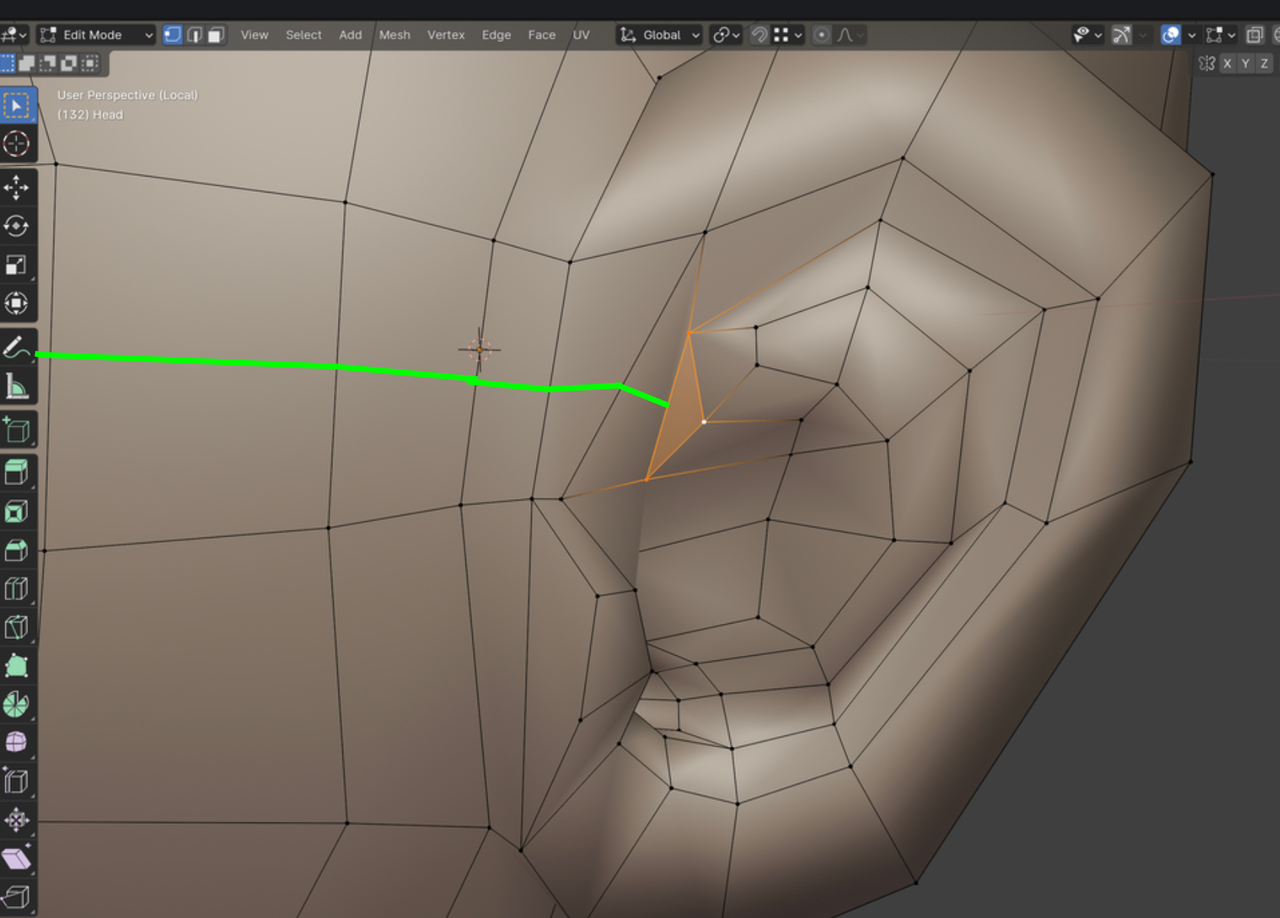Select the Rotate tool

tap(16, 226)
